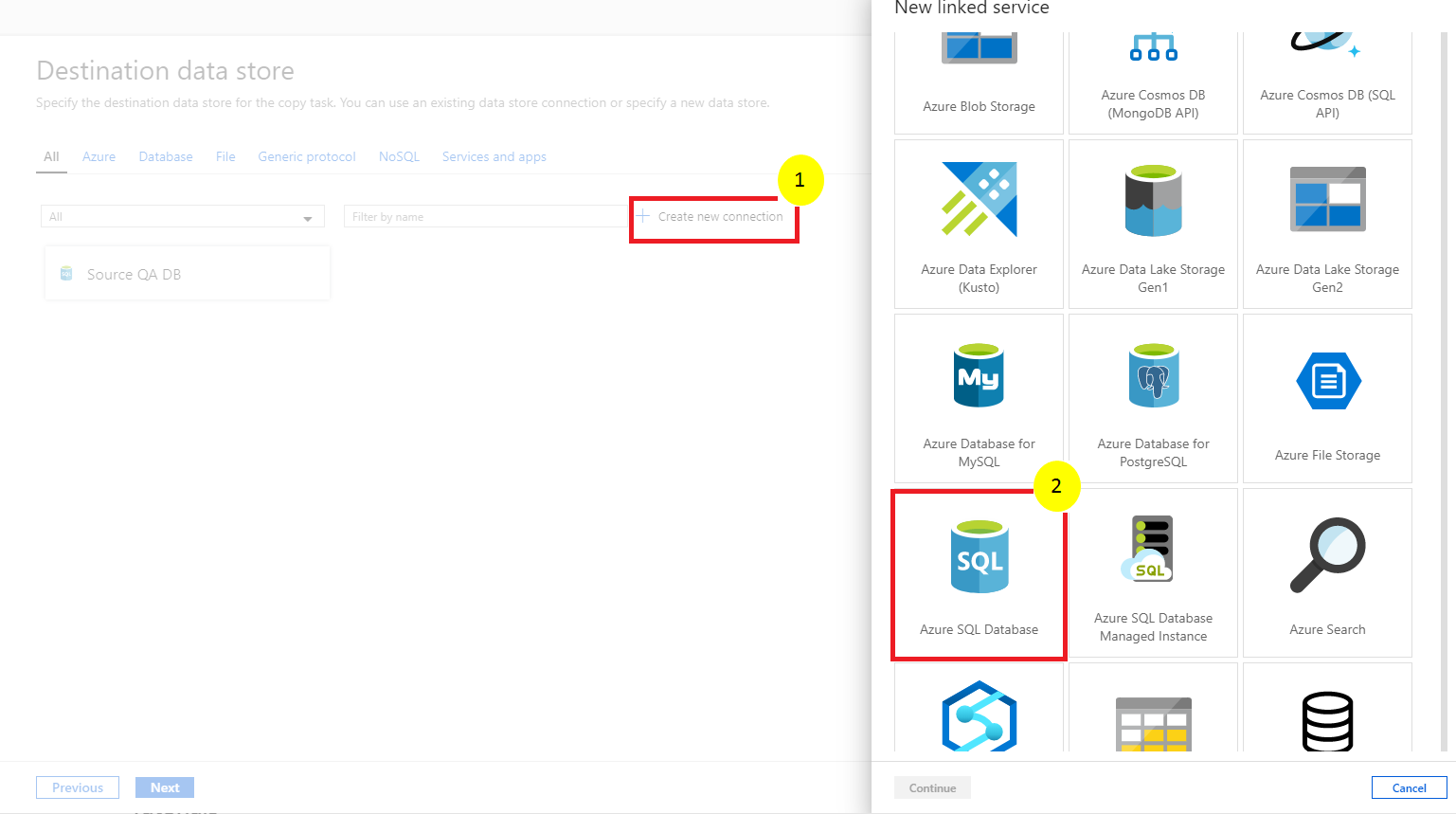Screen dimensions: 1456x814
Task: Select the Generic protocol tab
Action: 307,157
